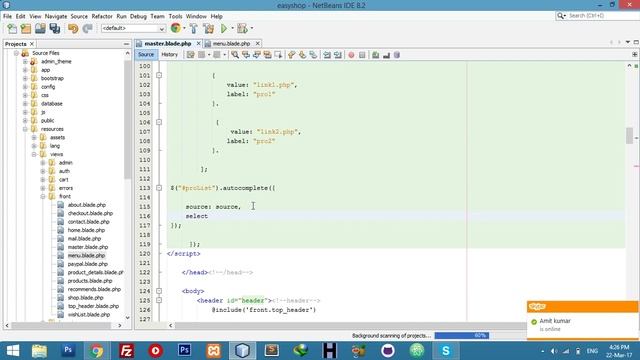The width and height of the screenshot is (640, 360).
Task: Switch the editor to Source view
Action: click(x=146, y=55)
